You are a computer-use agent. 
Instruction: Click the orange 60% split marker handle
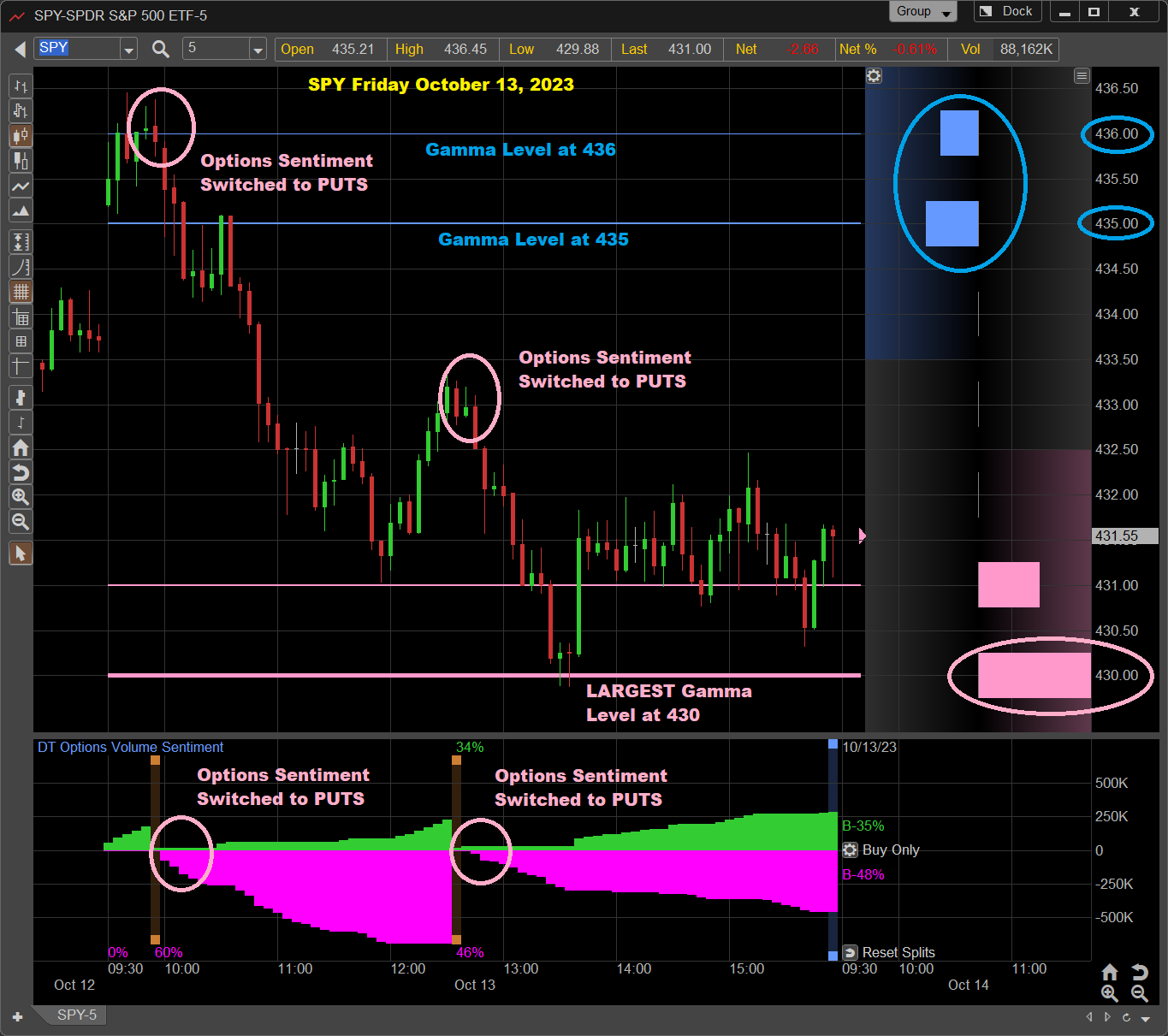[x=155, y=939]
